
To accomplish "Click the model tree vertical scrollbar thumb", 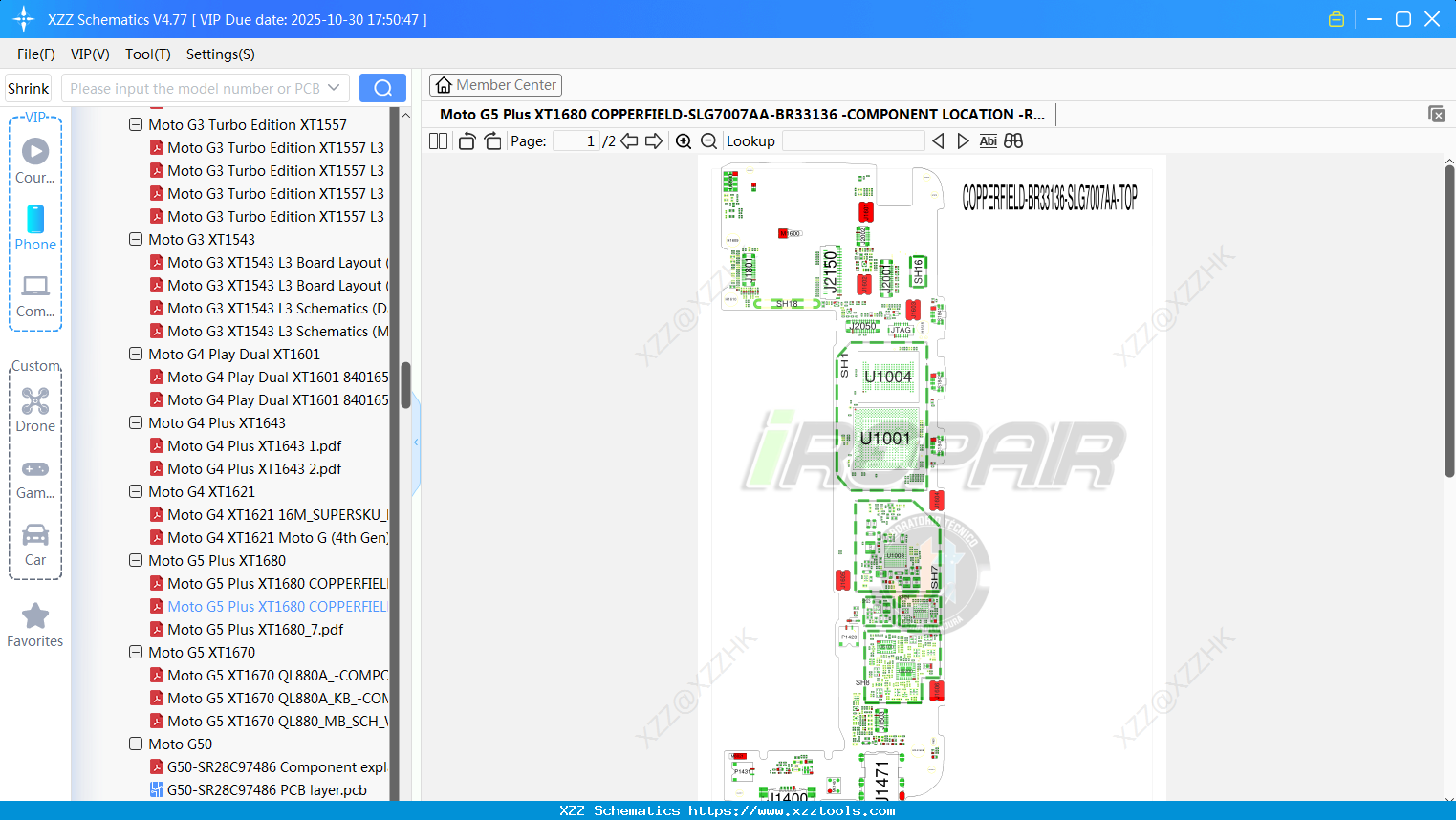I will pos(405,385).
